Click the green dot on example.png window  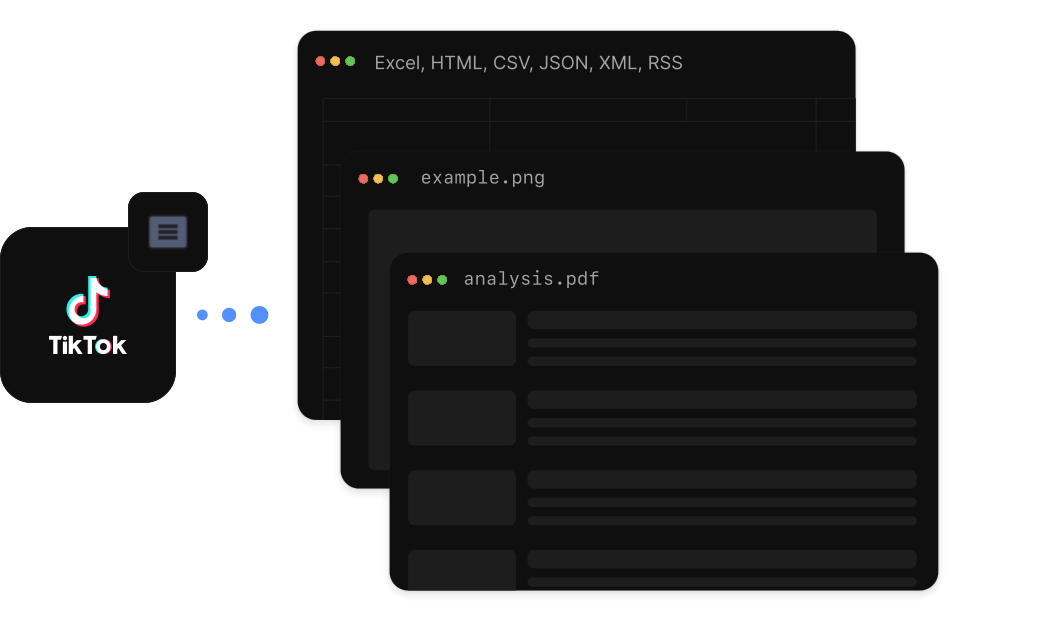click(x=393, y=178)
